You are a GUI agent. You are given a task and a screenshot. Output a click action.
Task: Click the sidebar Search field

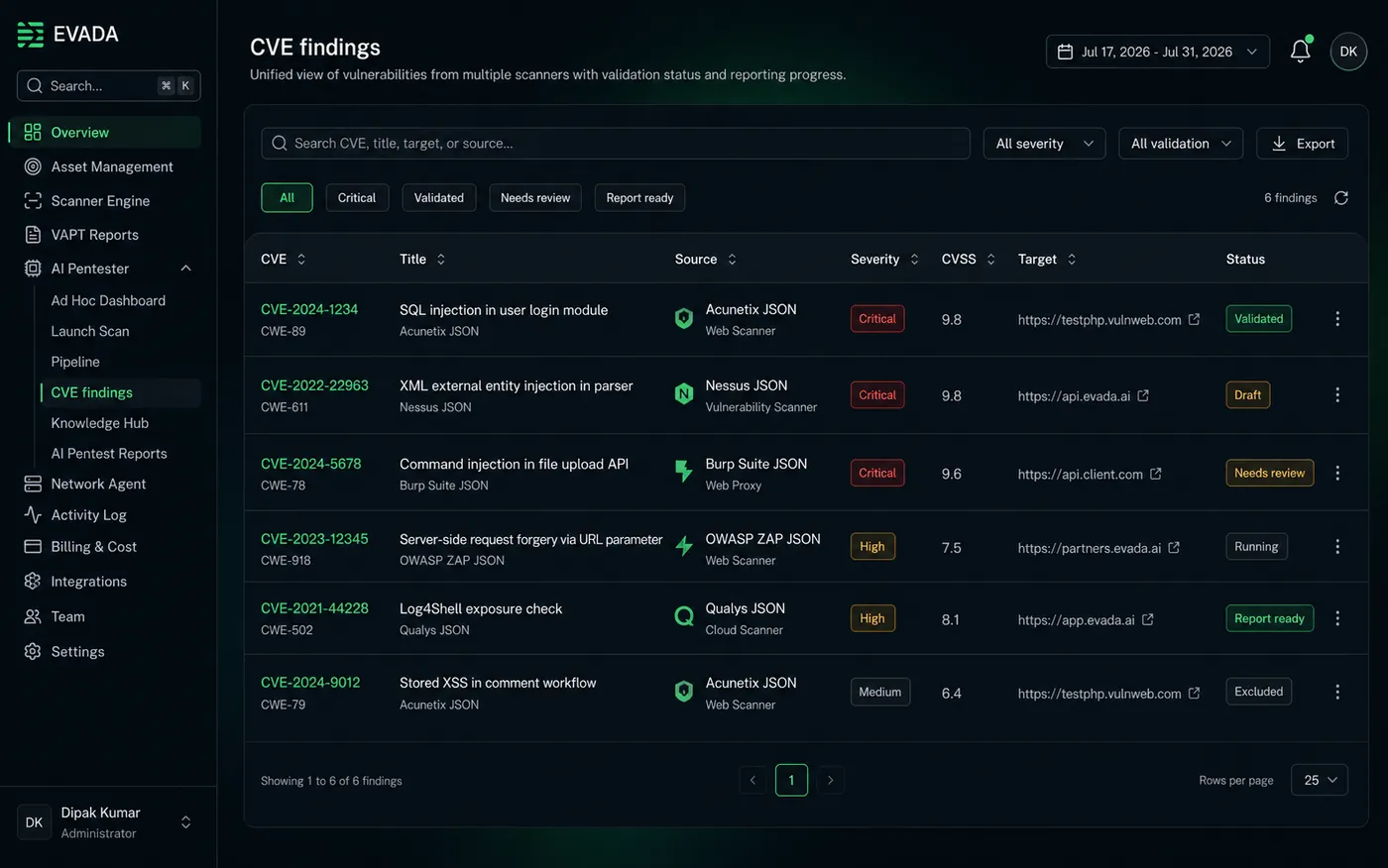109,86
